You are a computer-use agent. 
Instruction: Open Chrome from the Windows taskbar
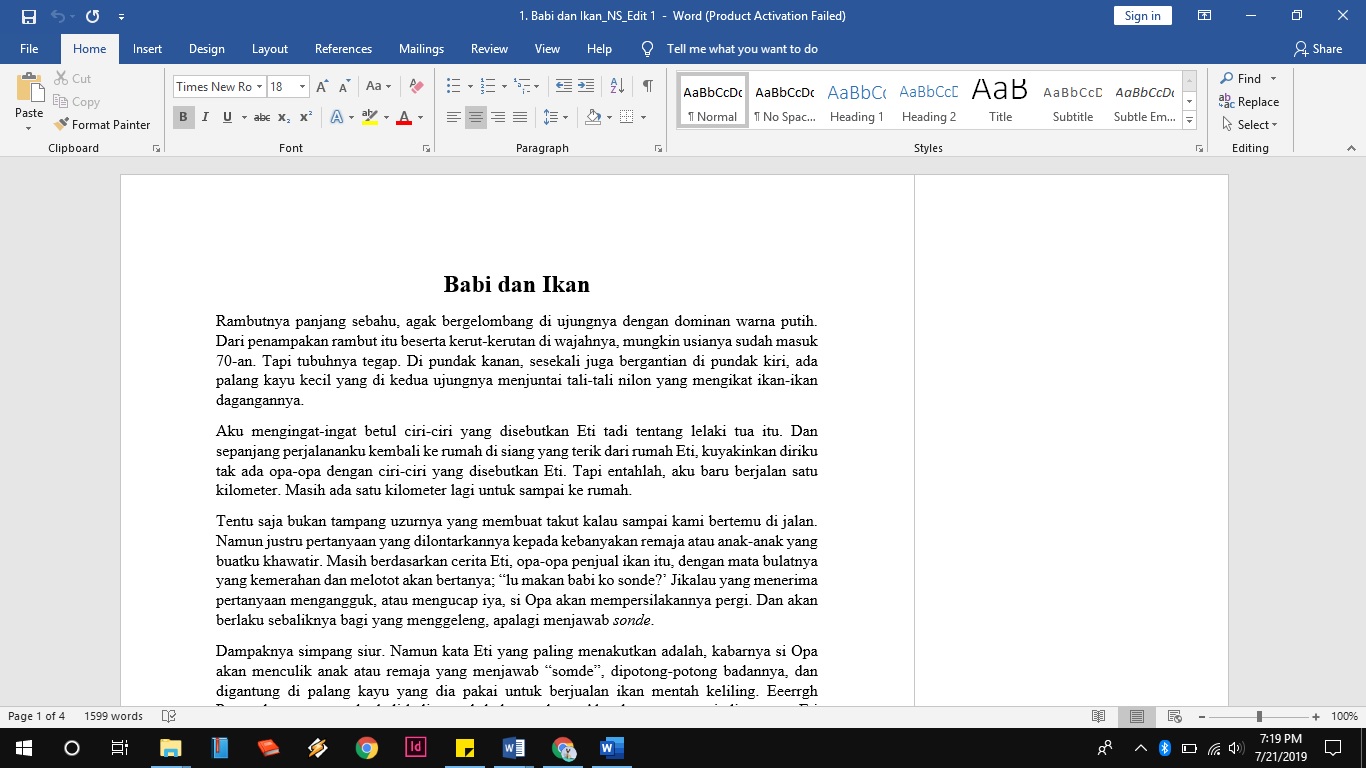[367, 748]
